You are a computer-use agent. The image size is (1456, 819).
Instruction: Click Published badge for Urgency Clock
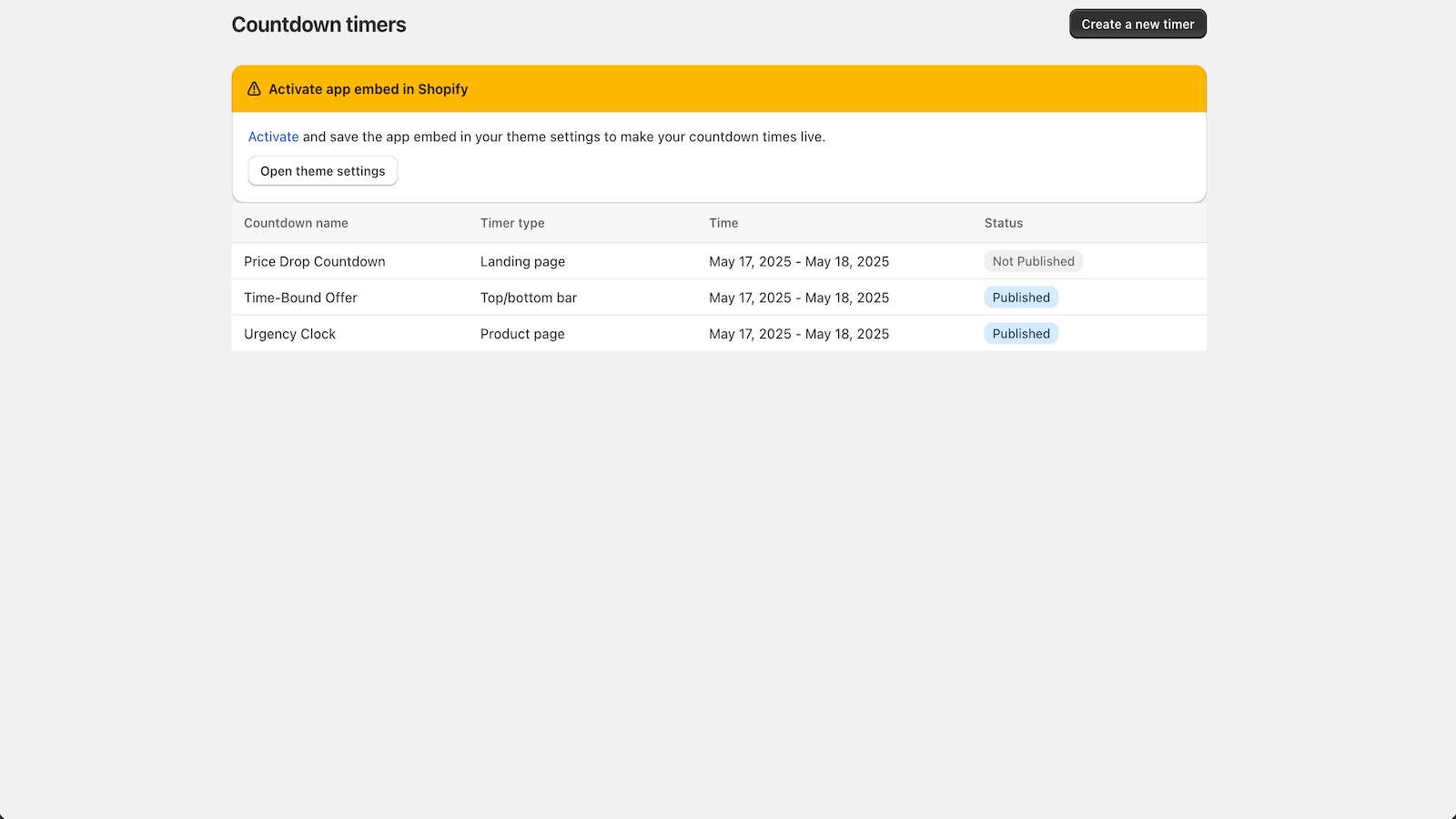point(1021,334)
